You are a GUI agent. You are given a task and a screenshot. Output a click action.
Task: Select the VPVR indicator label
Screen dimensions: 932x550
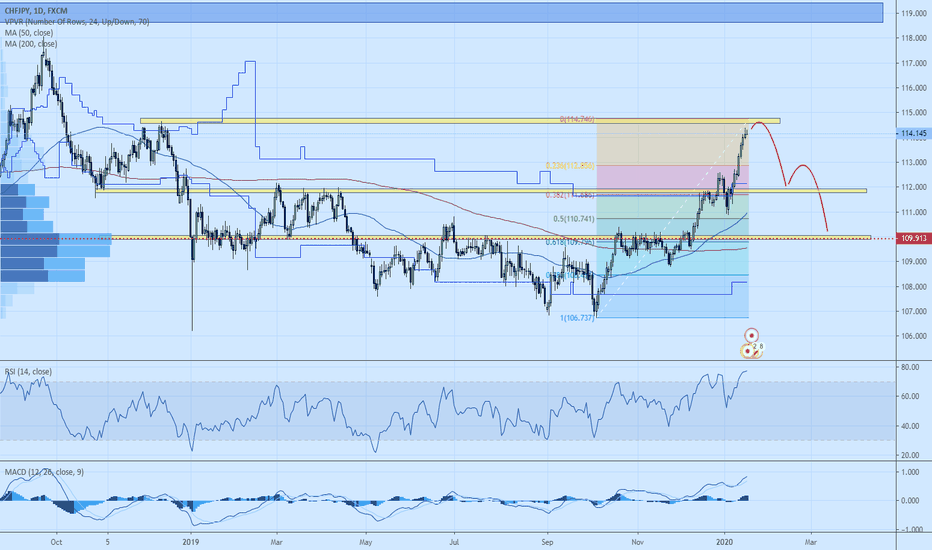pyautogui.click(x=77, y=22)
